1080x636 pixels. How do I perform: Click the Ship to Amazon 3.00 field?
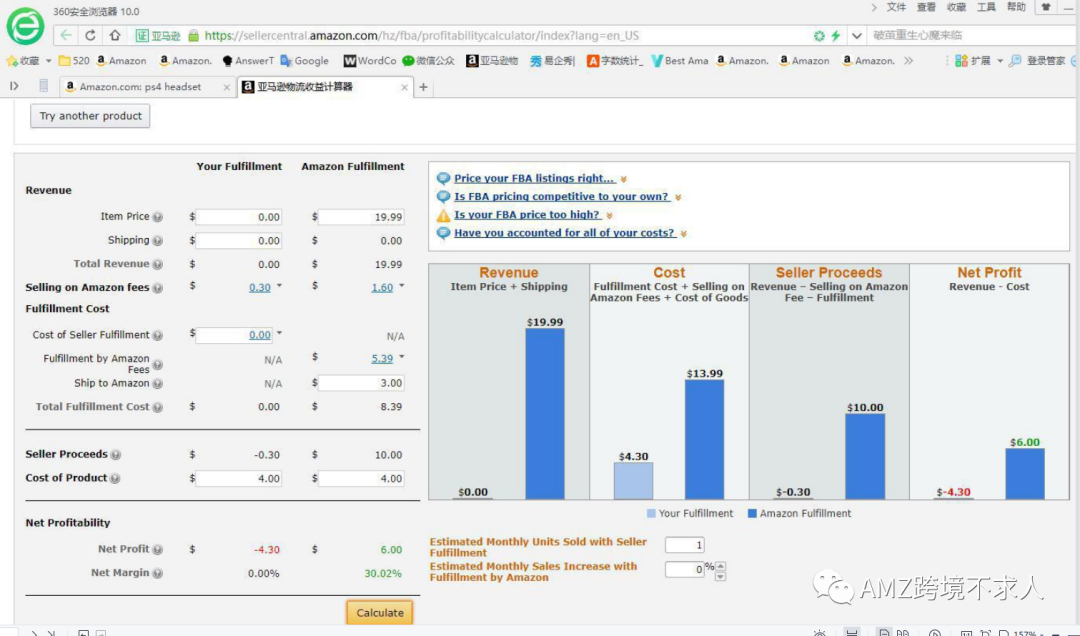[361, 383]
